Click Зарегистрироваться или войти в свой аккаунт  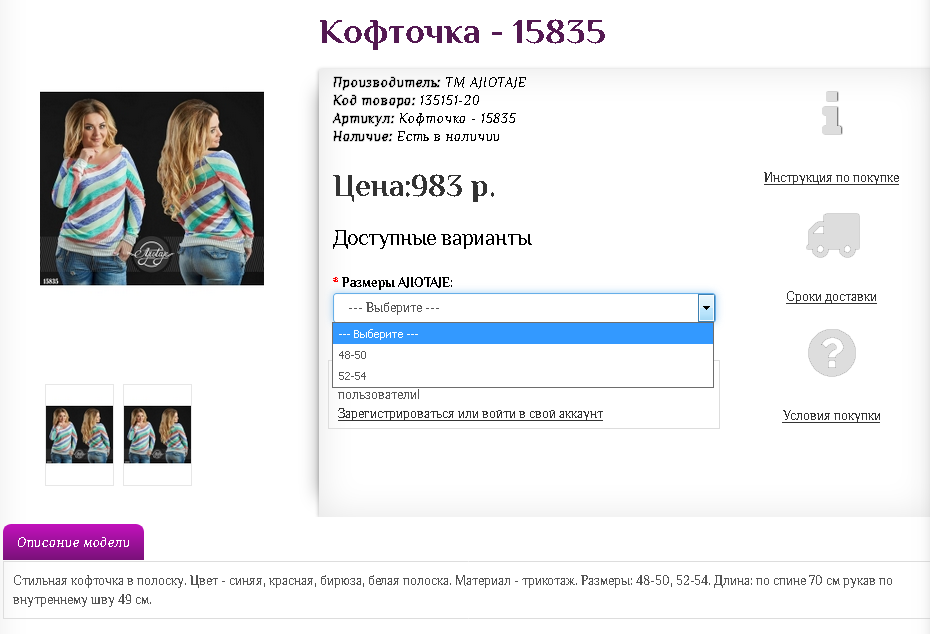(470, 414)
